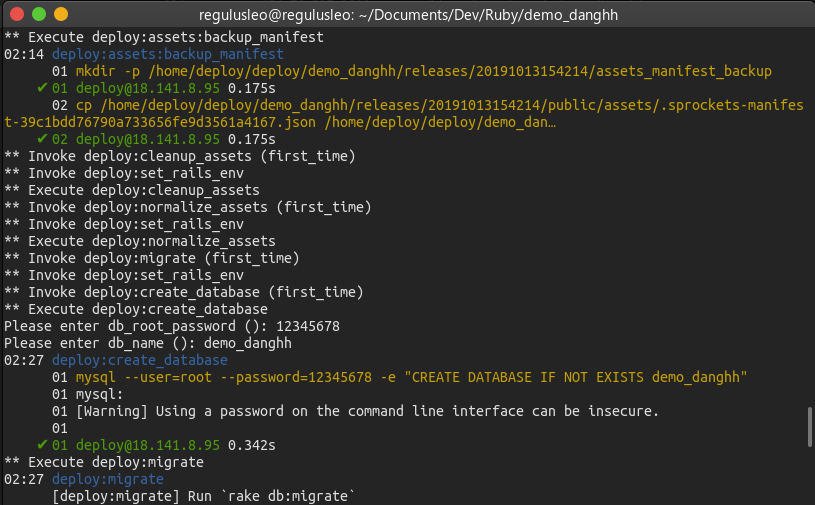Click the '39c1bdd76790a733656fe9d3561a4167.json' text
Screen dimensions: 815x505
pos(168,122)
